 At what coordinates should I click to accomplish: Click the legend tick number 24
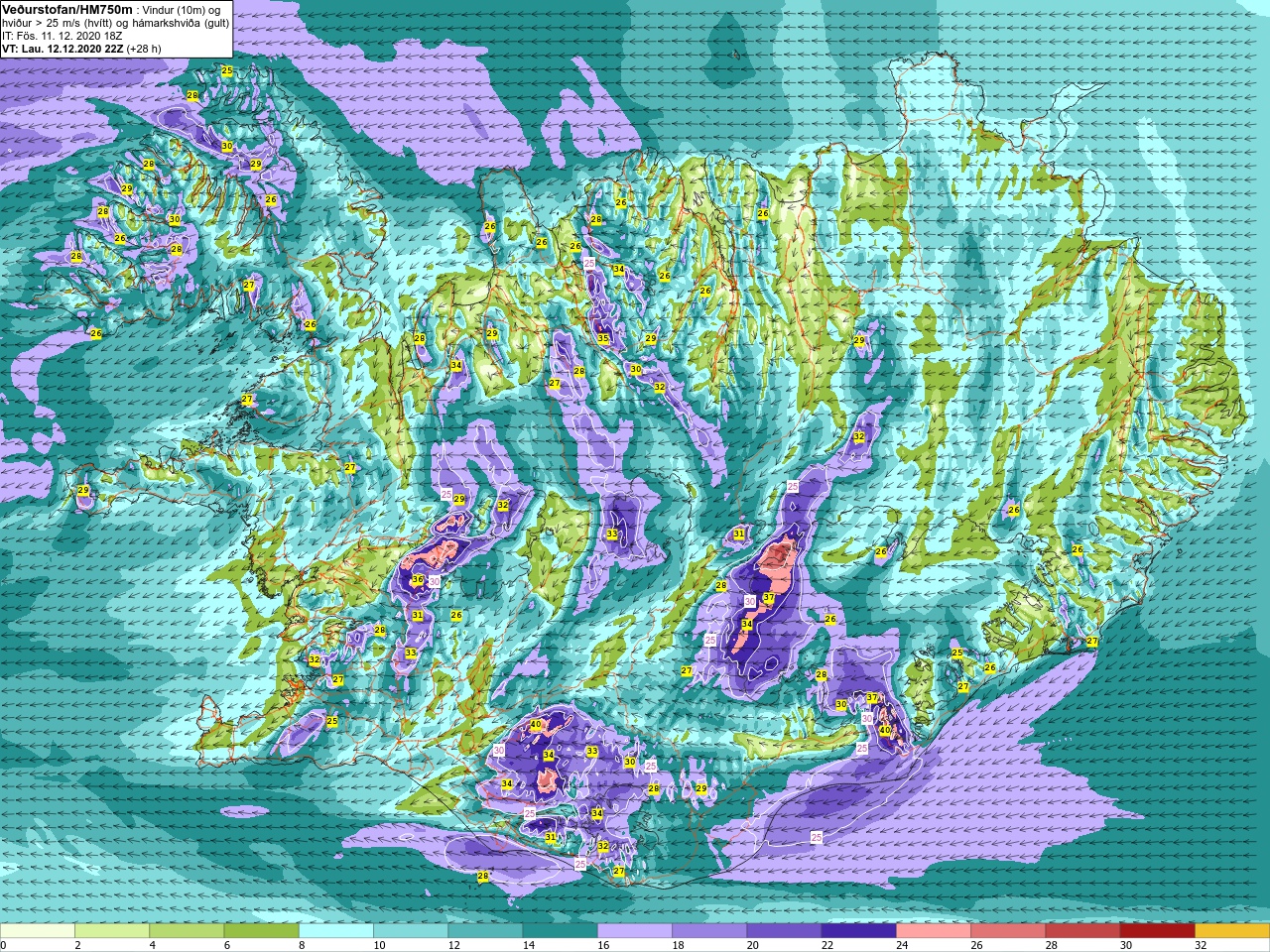pyautogui.click(x=902, y=946)
